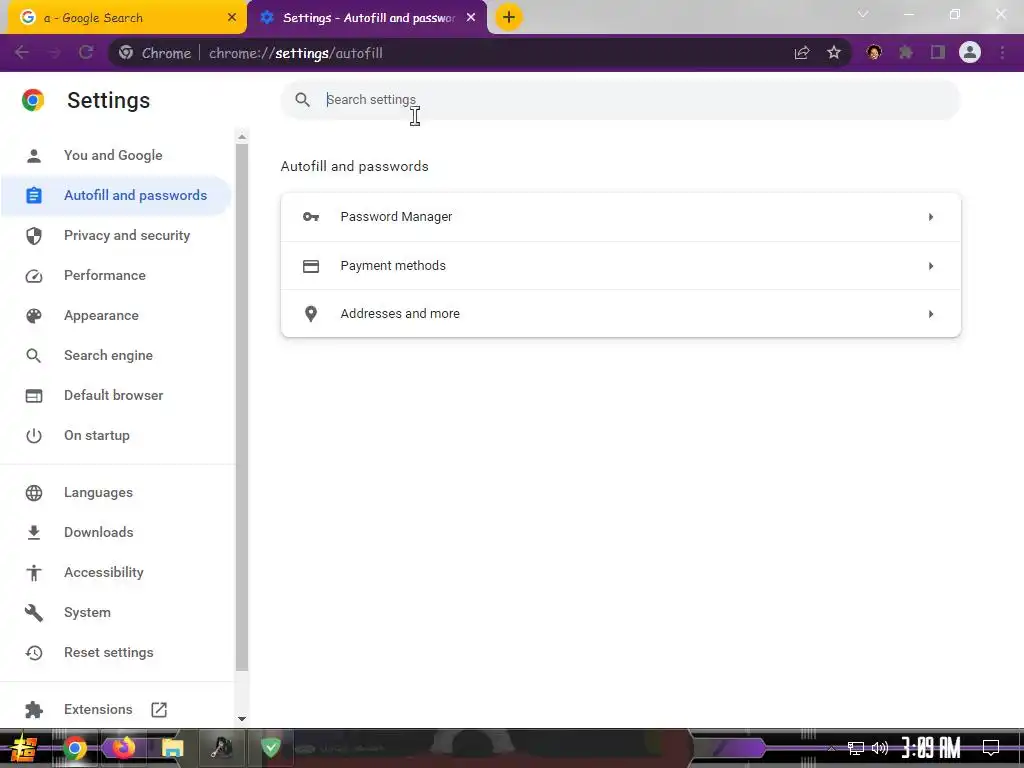
Task: Click the Payment methods row
Action: [x=620, y=266]
